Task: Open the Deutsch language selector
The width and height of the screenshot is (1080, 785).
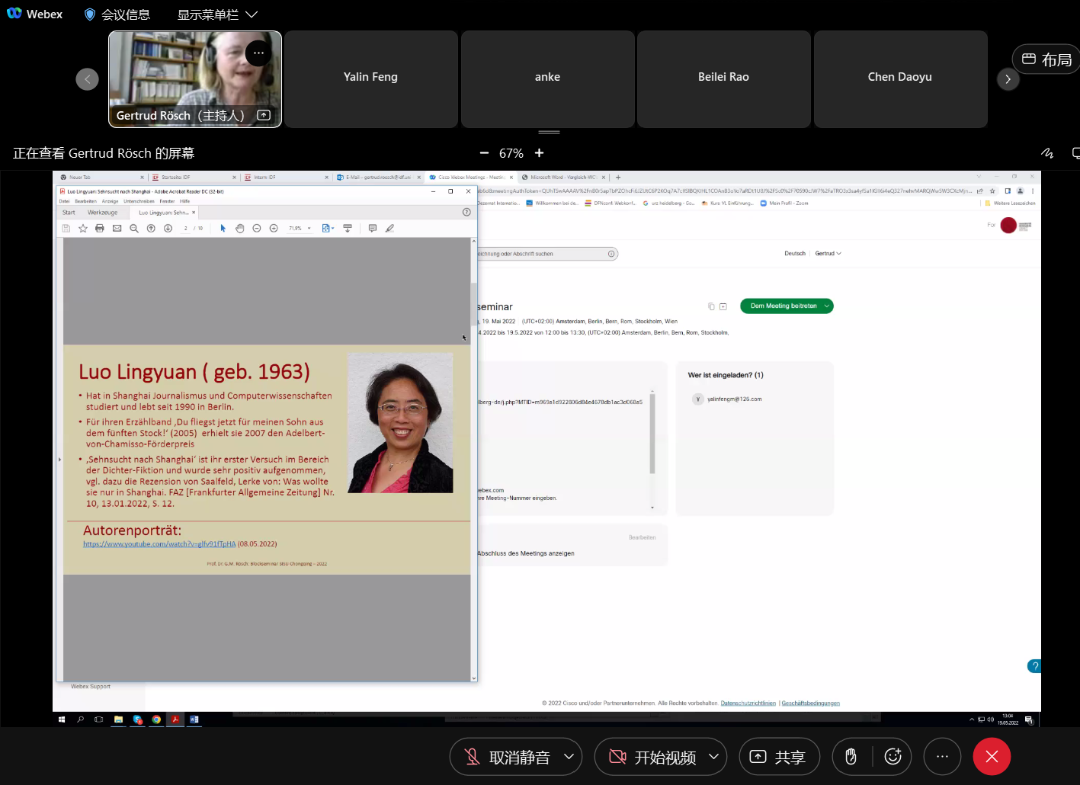Action: click(x=795, y=253)
